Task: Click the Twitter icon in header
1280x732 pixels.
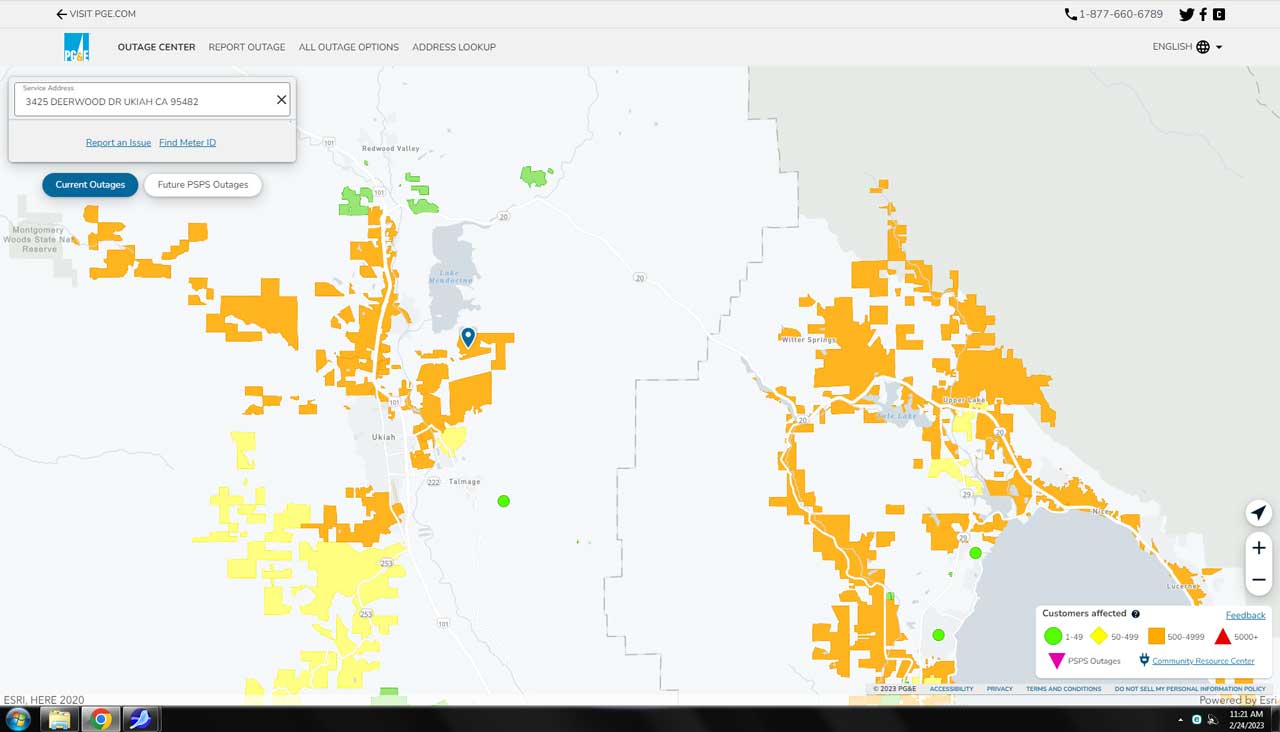Action: 1186,15
